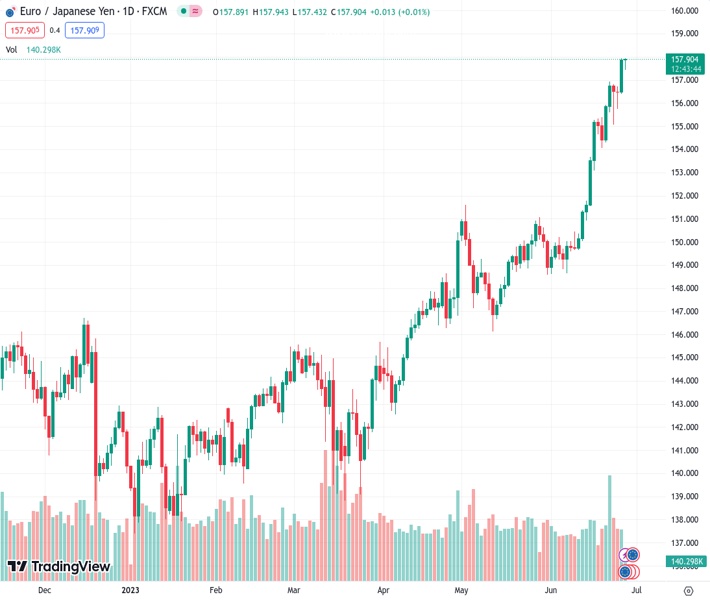Viewport: 710px width, 600px height.
Task: Click the TradingView logo
Action: coord(58,567)
